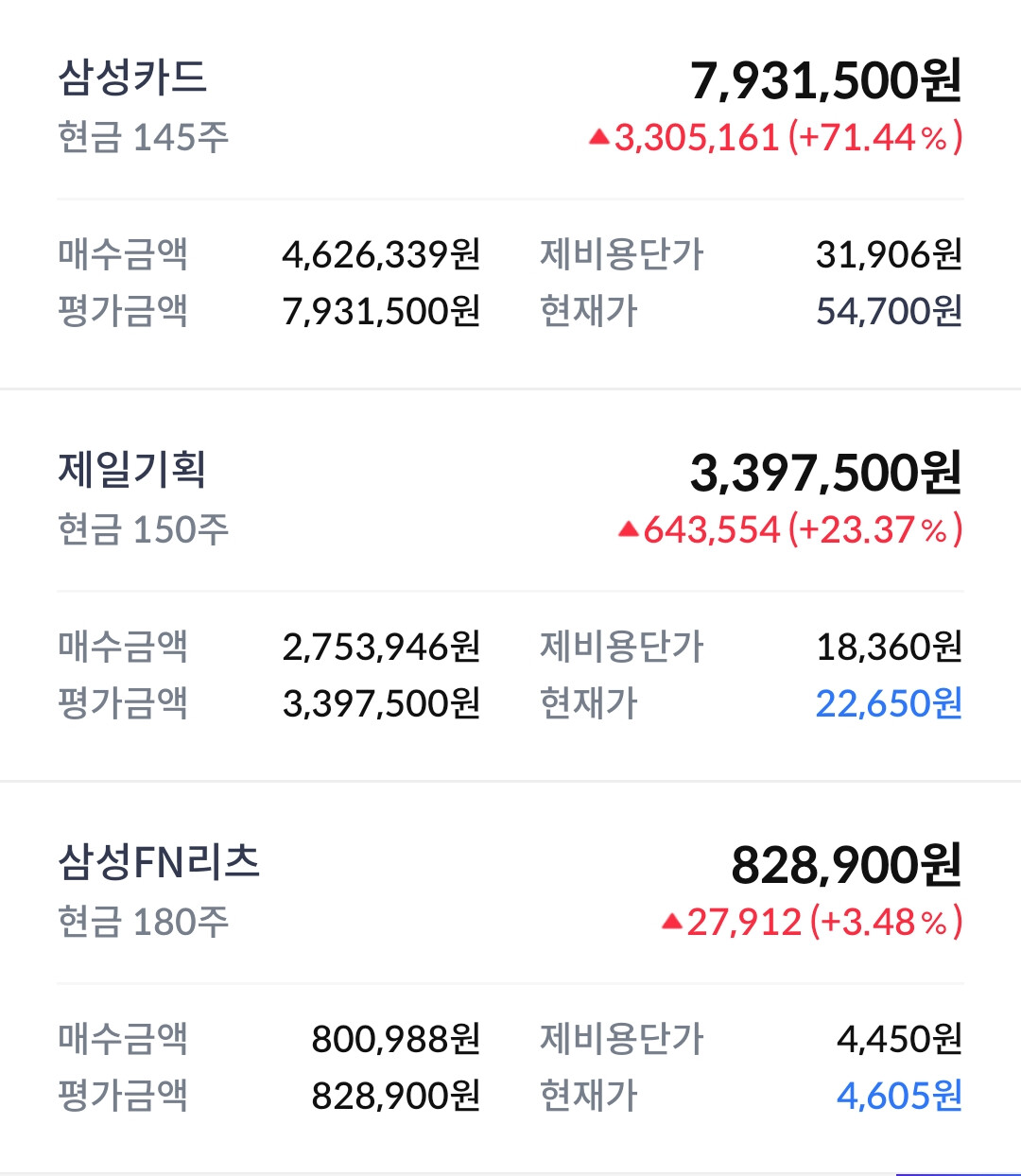1021x1176 pixels.
Task: Select the 7,931,500원 total valuation
Action: tap(825, 80)
